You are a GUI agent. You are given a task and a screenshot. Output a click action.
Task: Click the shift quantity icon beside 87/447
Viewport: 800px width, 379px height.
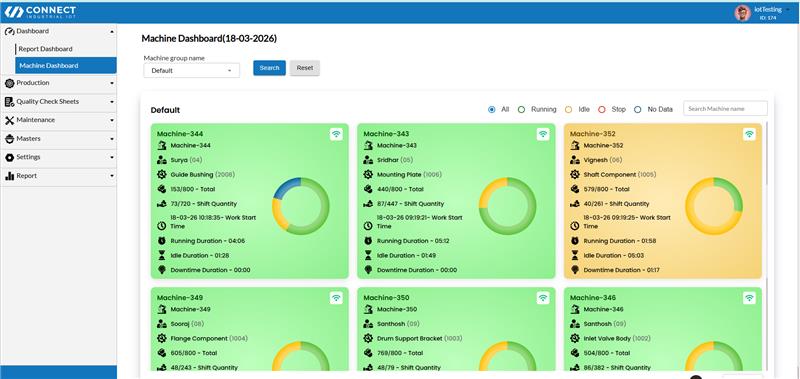click(368, 204)
